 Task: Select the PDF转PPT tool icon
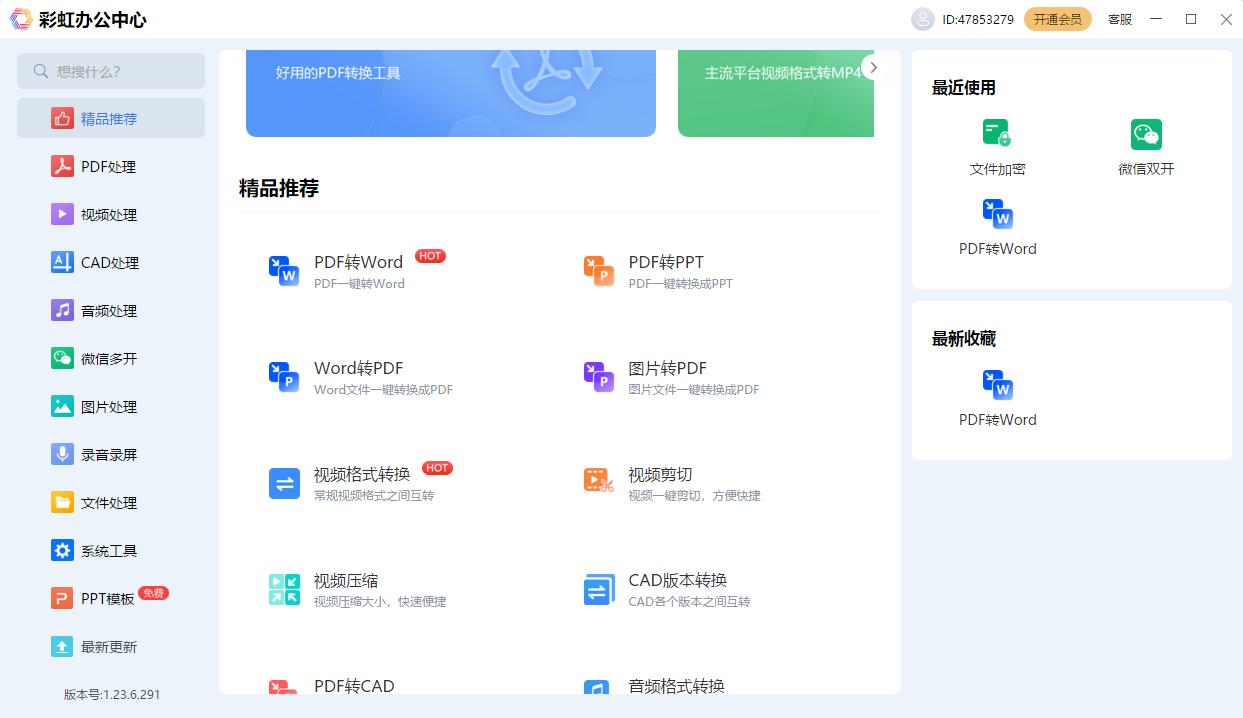coord(598,270)
